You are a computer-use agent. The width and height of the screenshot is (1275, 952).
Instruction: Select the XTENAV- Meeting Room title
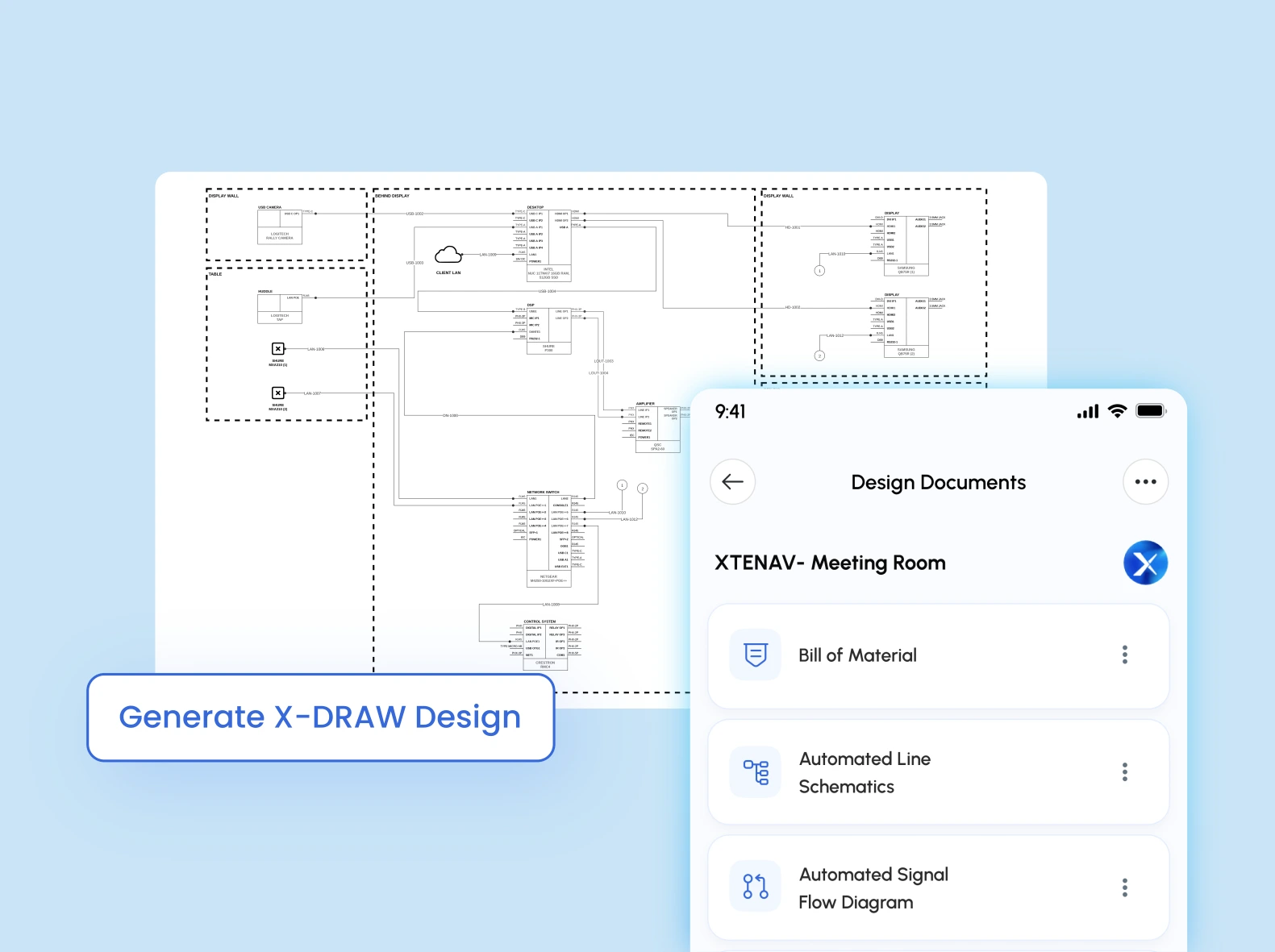[x=830, y=563]
